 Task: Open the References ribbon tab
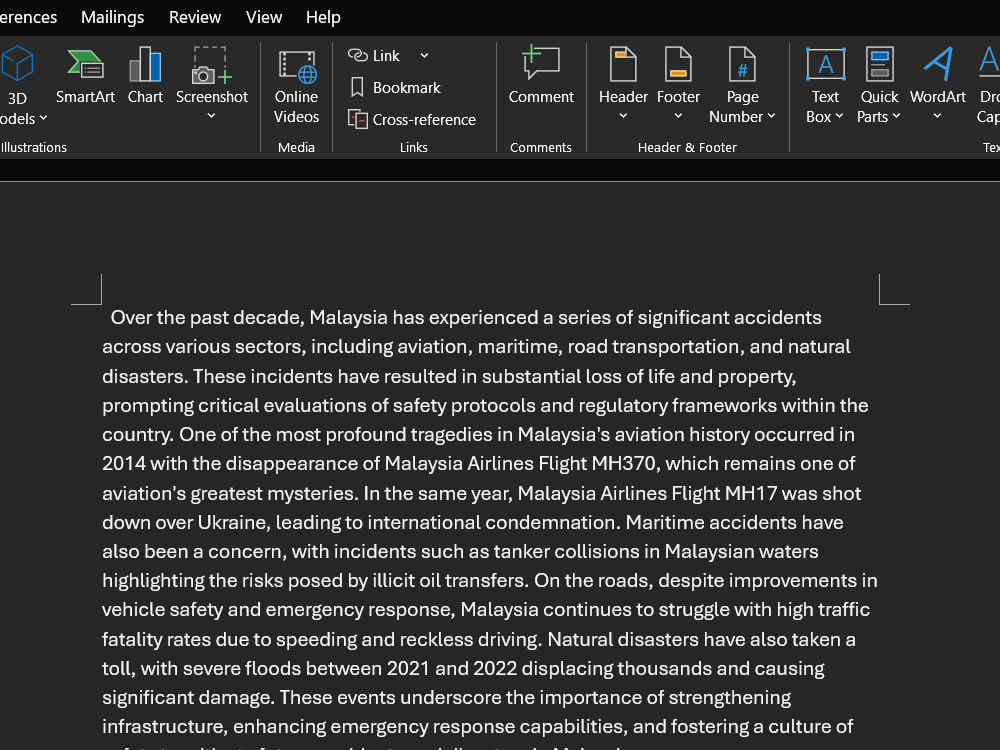click(28, 17)
